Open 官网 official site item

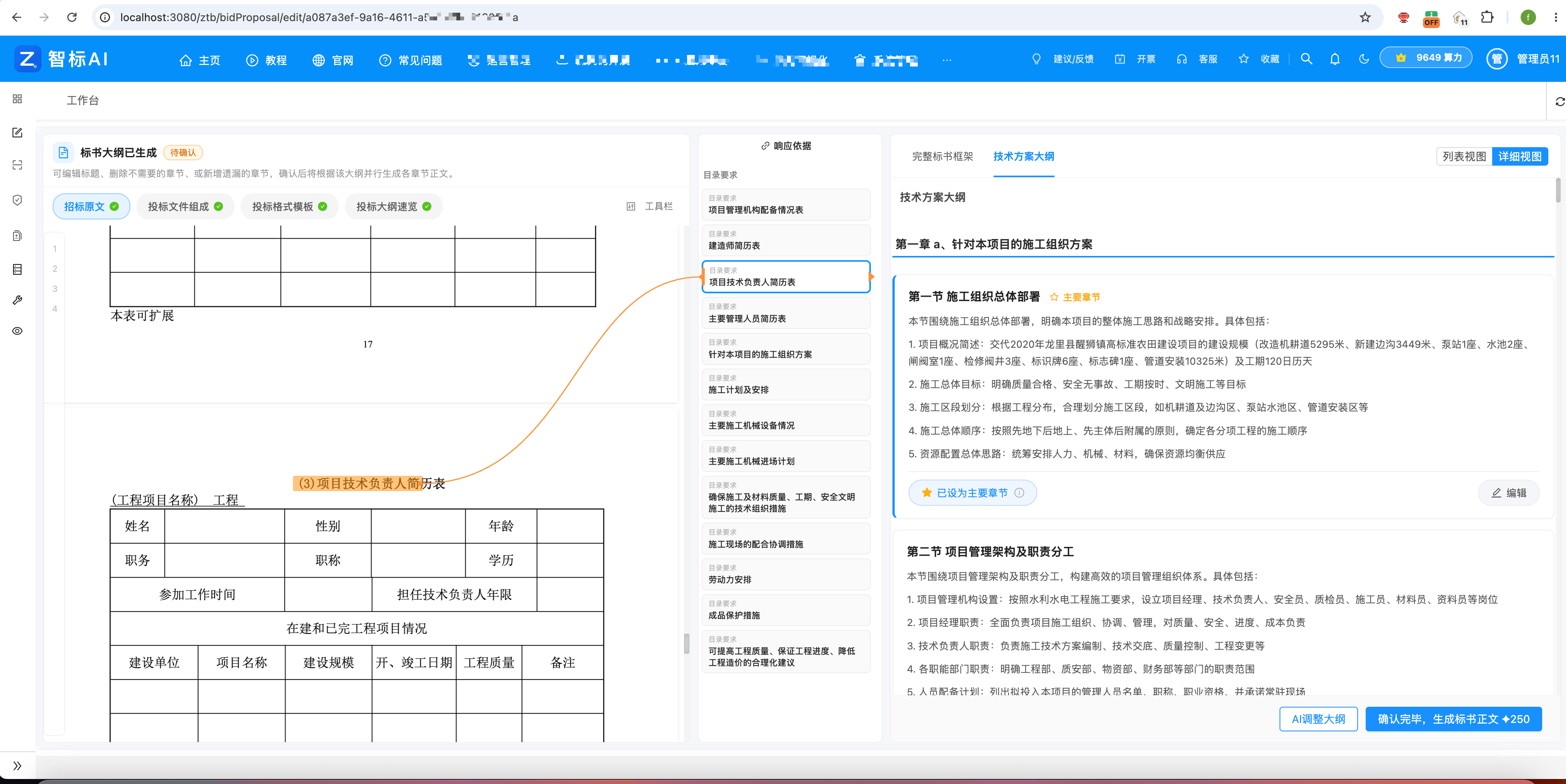pos(333,60)
